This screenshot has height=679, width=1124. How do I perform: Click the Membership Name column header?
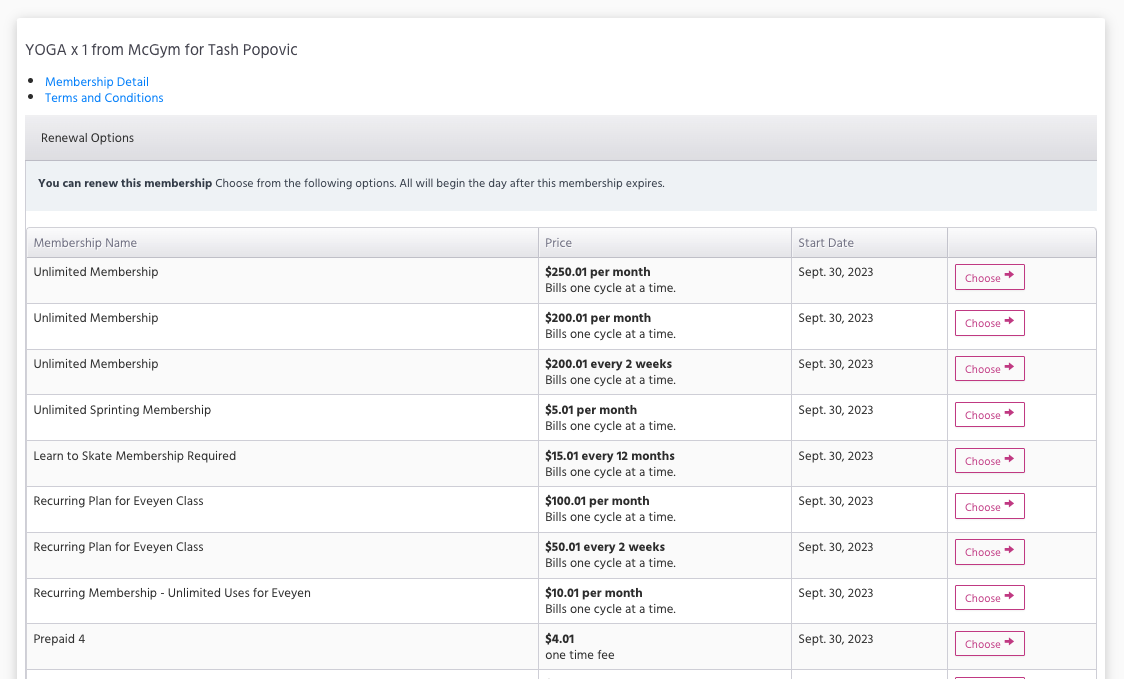(85, 243)
